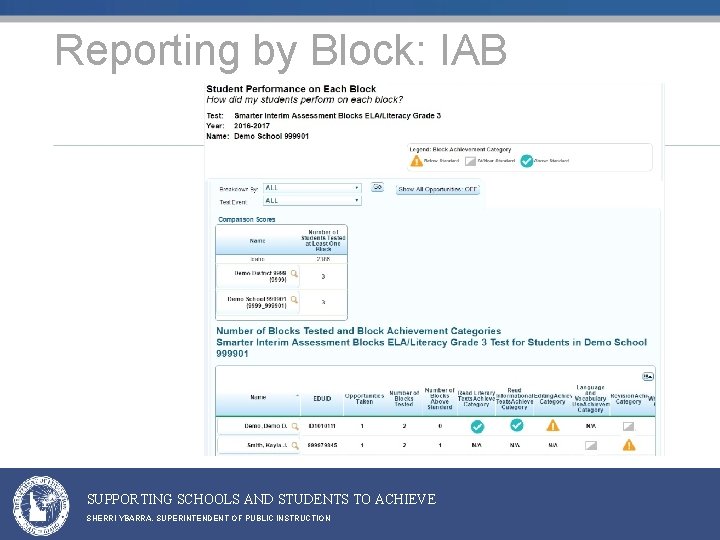This screenshot has height=540, width=720.
Task: Click the Editing Achievement Category column header
Action: pos(552,399)
